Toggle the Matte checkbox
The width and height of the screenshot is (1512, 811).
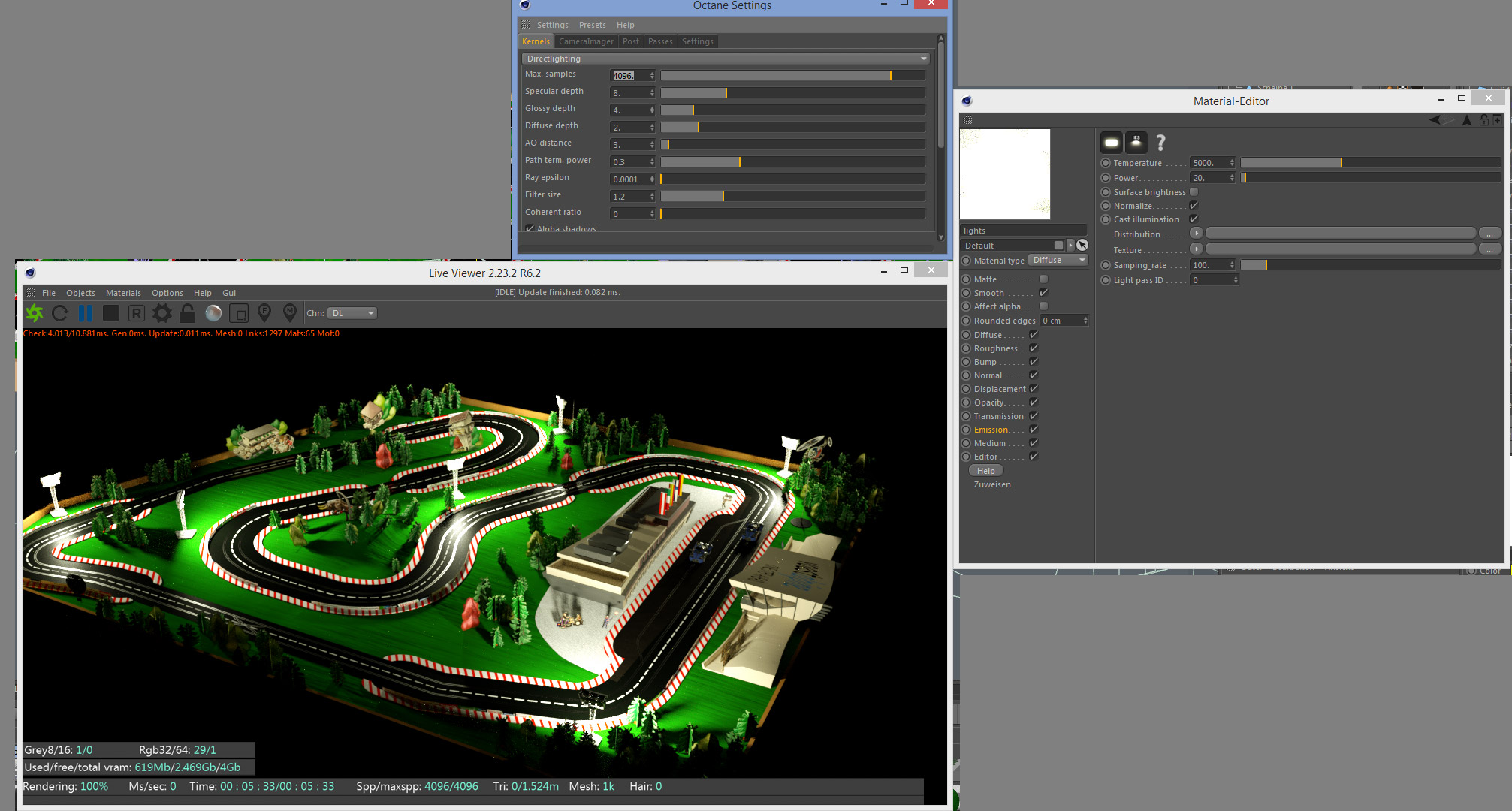tap(1043, 279)
